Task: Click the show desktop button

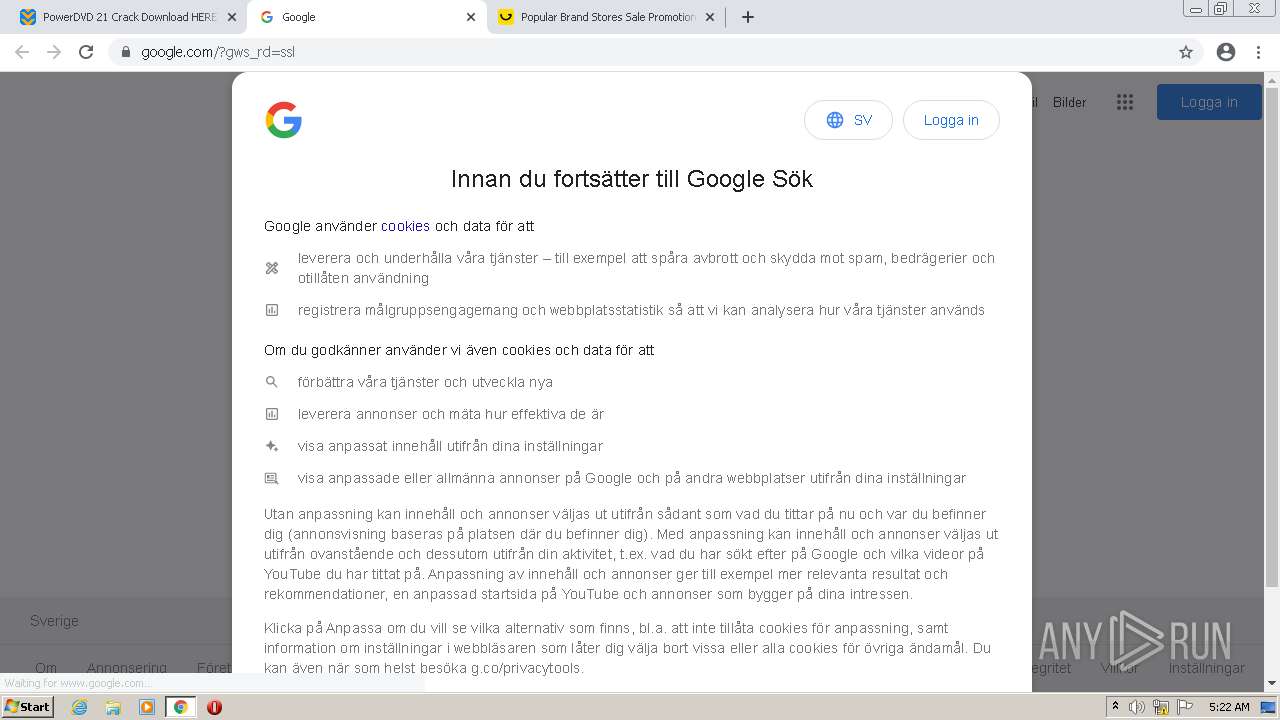Action: click(x=1269, y=707)
